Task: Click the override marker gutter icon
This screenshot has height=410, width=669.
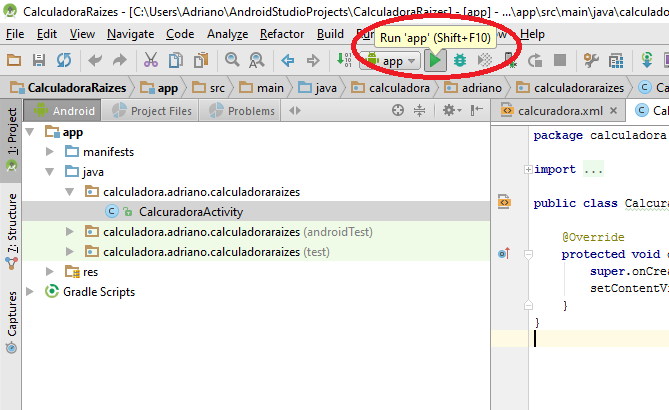Action: tap(504, 253)
